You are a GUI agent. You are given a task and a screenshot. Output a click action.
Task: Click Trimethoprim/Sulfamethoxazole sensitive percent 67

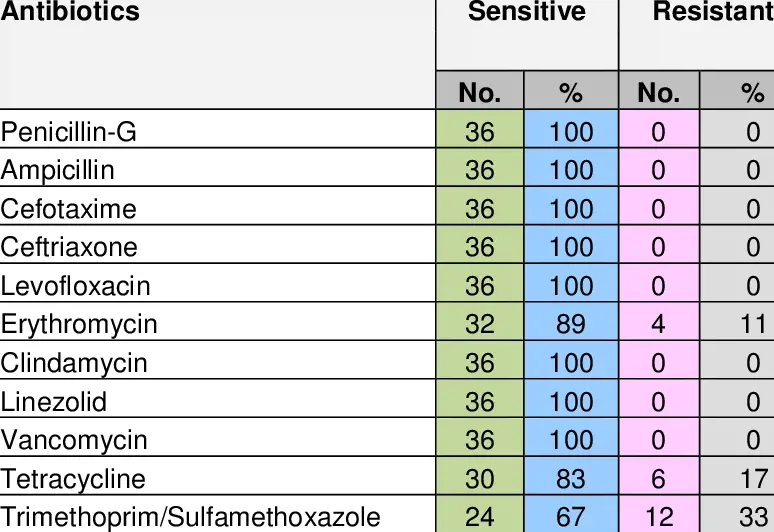571,517
